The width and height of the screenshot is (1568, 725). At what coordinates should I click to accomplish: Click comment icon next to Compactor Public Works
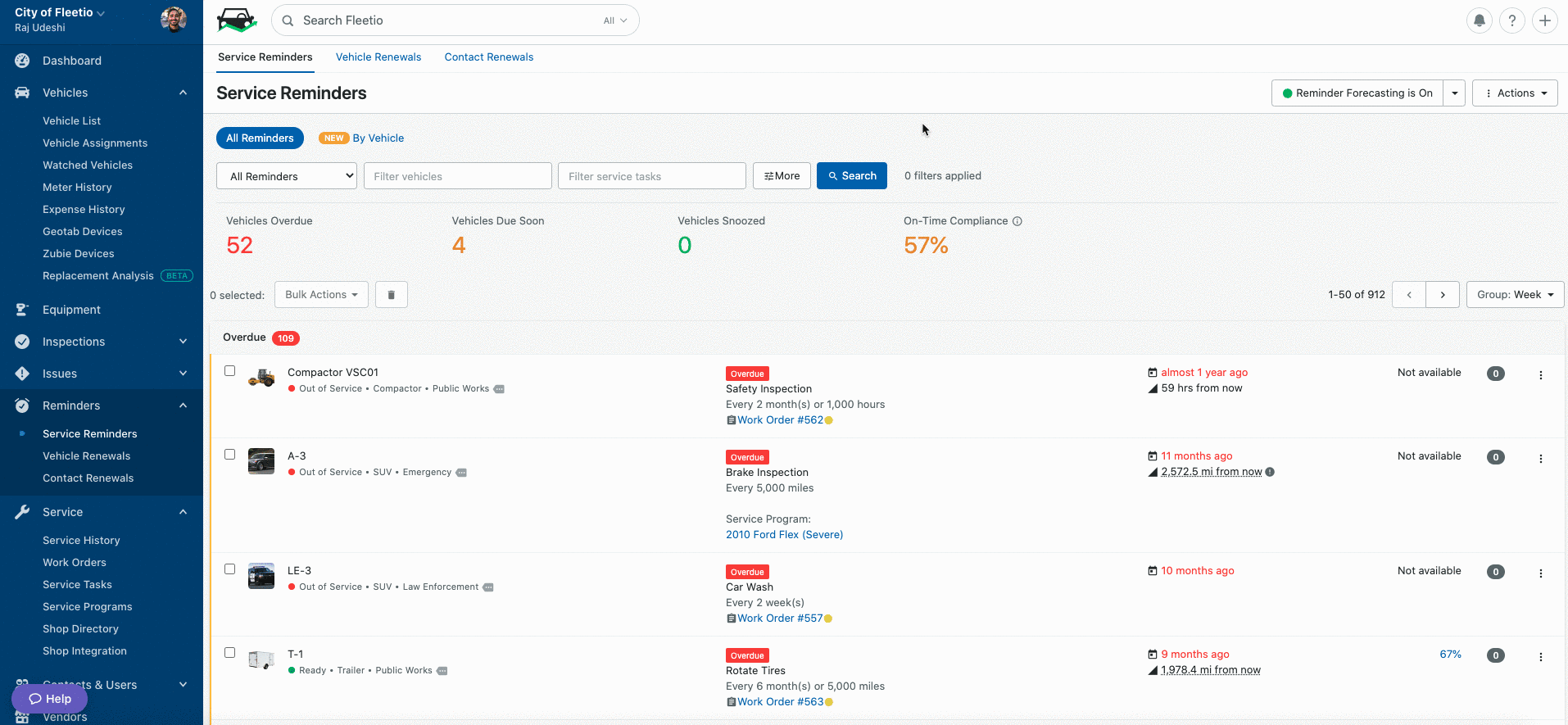(499, 389)
